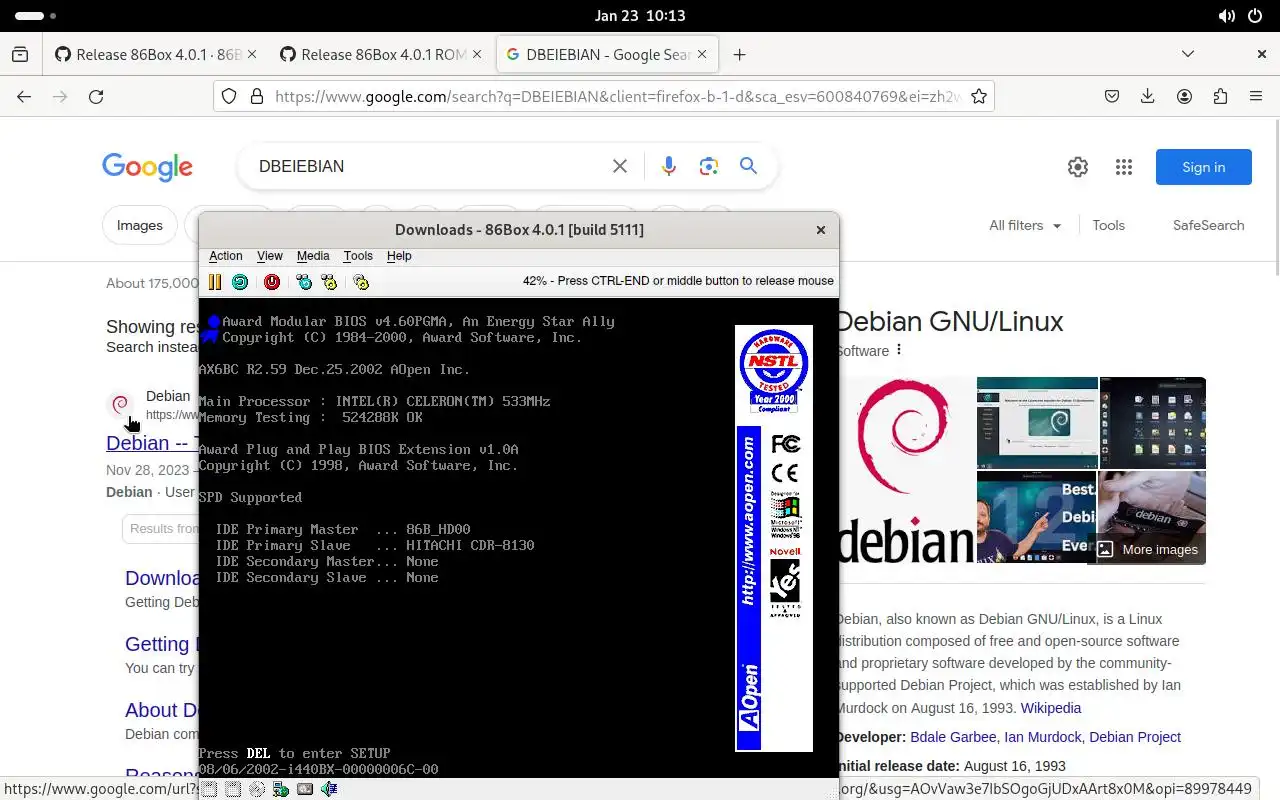Click the Firefox address bar URL

coord(617,97)
